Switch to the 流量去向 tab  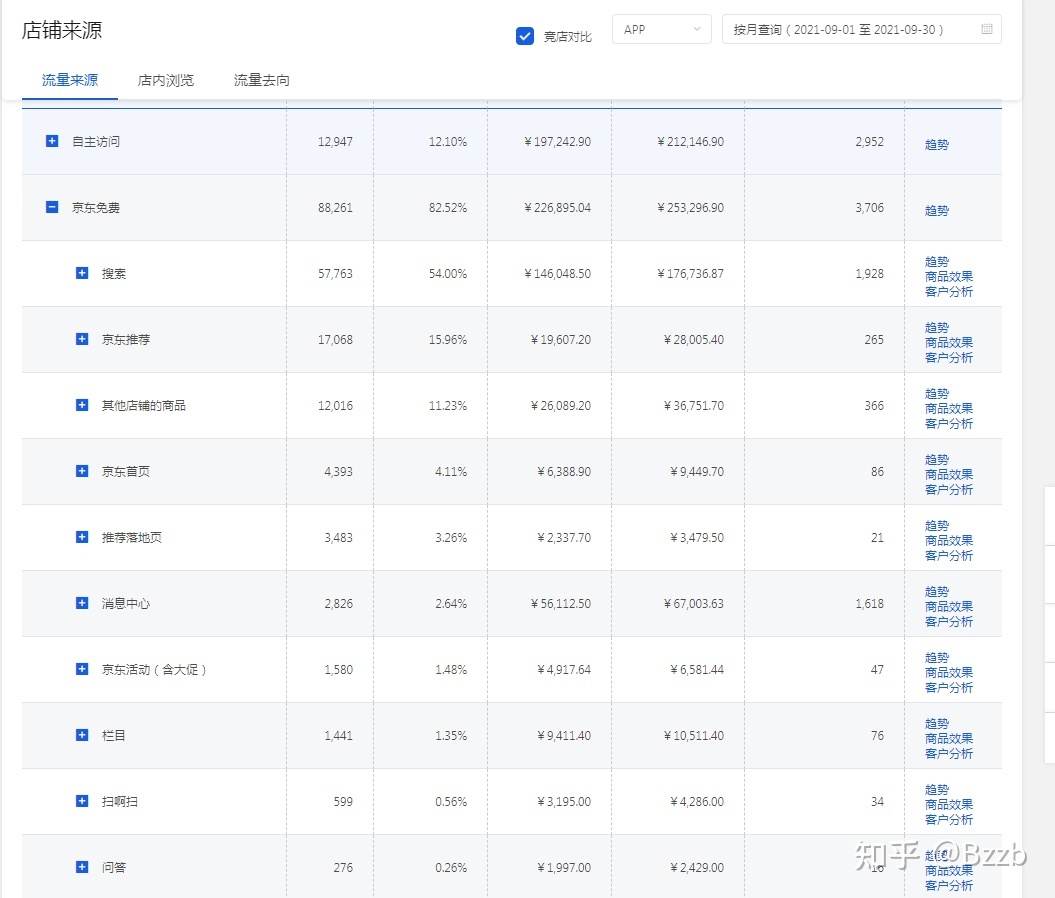[x=262, y=81]
